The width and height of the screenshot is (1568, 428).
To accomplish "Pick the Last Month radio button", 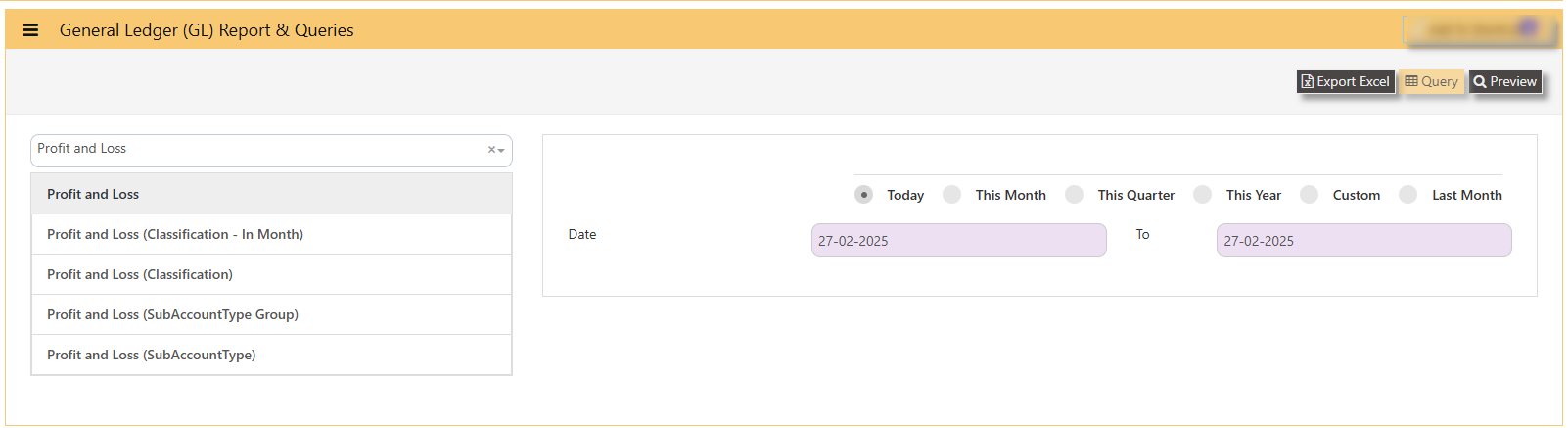I will (x=1407, y=195).
